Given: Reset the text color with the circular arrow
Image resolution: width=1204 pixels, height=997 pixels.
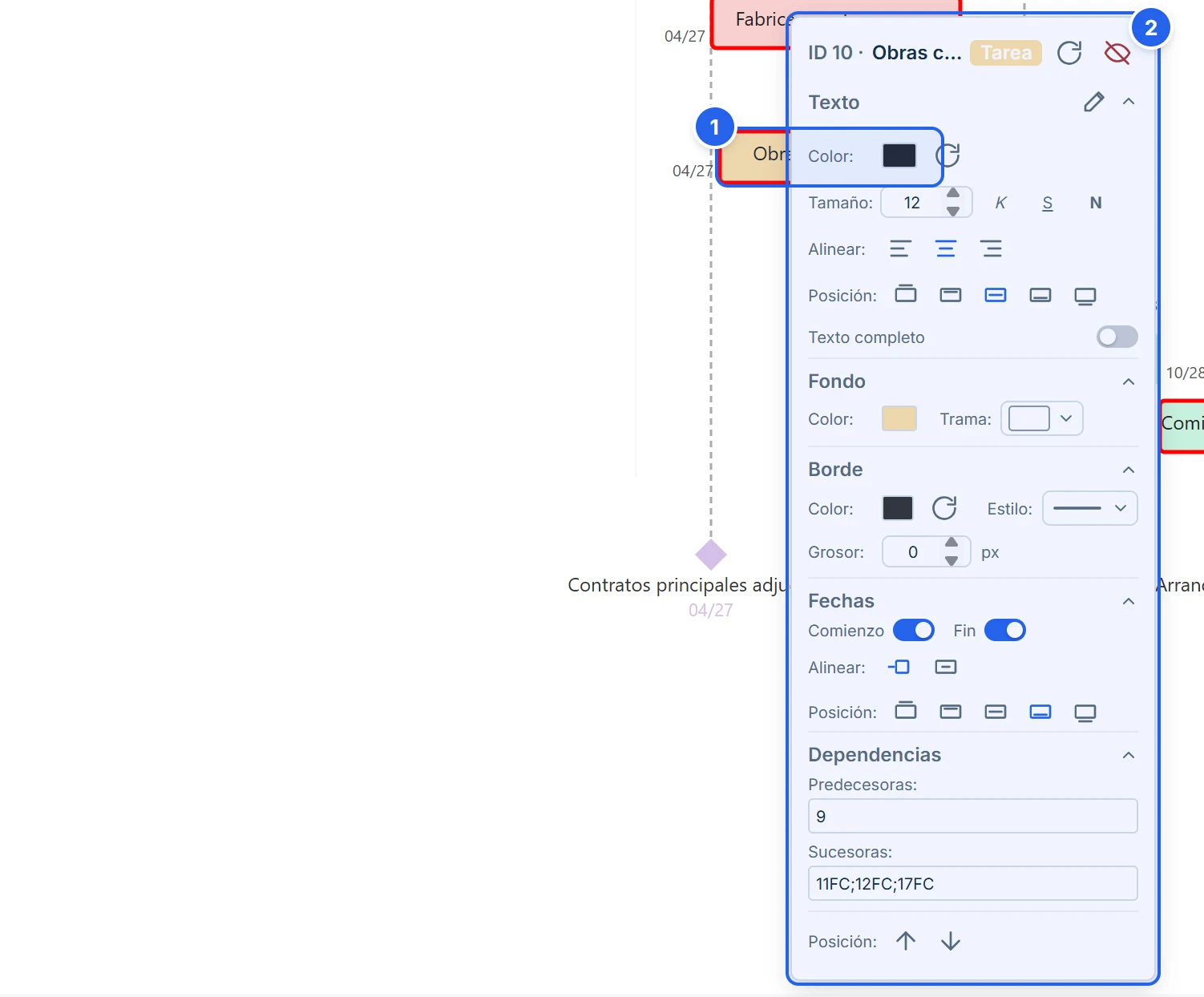Looking at the screenshot, I should (x=947, y=155).
